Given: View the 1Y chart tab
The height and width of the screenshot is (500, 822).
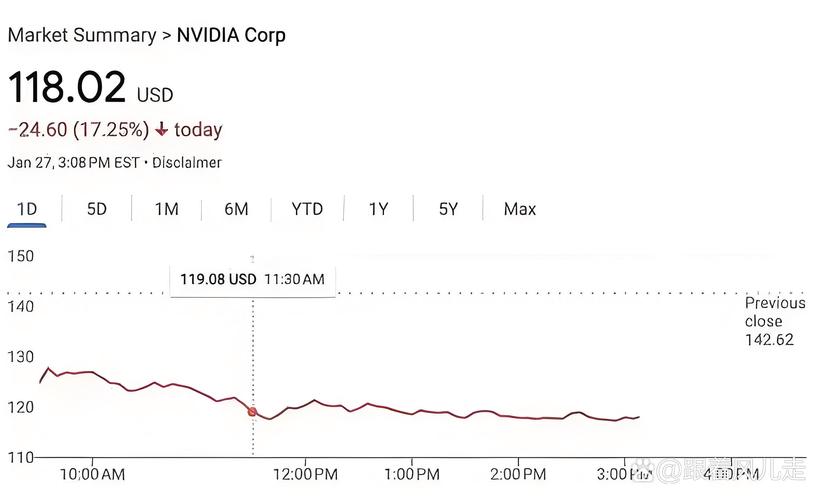Looking at the screenshot, I should [378, 209].
